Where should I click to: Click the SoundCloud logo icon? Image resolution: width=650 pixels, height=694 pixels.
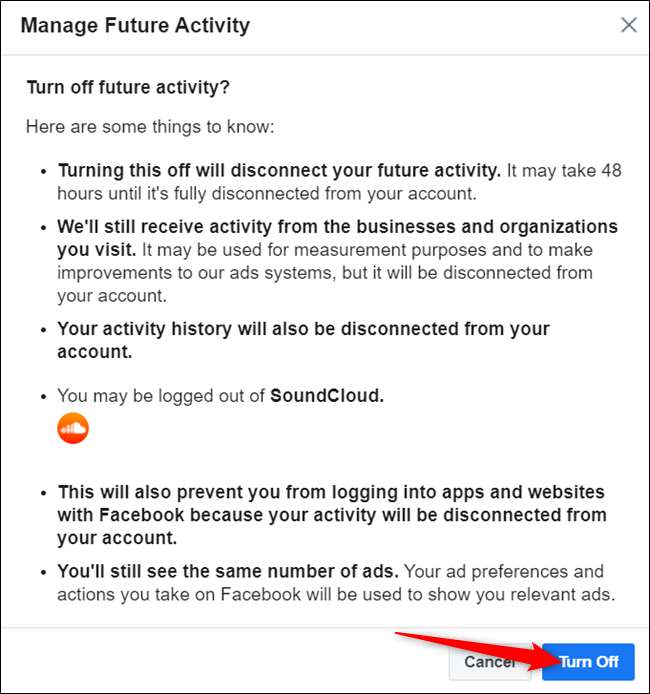coord(73,428)
